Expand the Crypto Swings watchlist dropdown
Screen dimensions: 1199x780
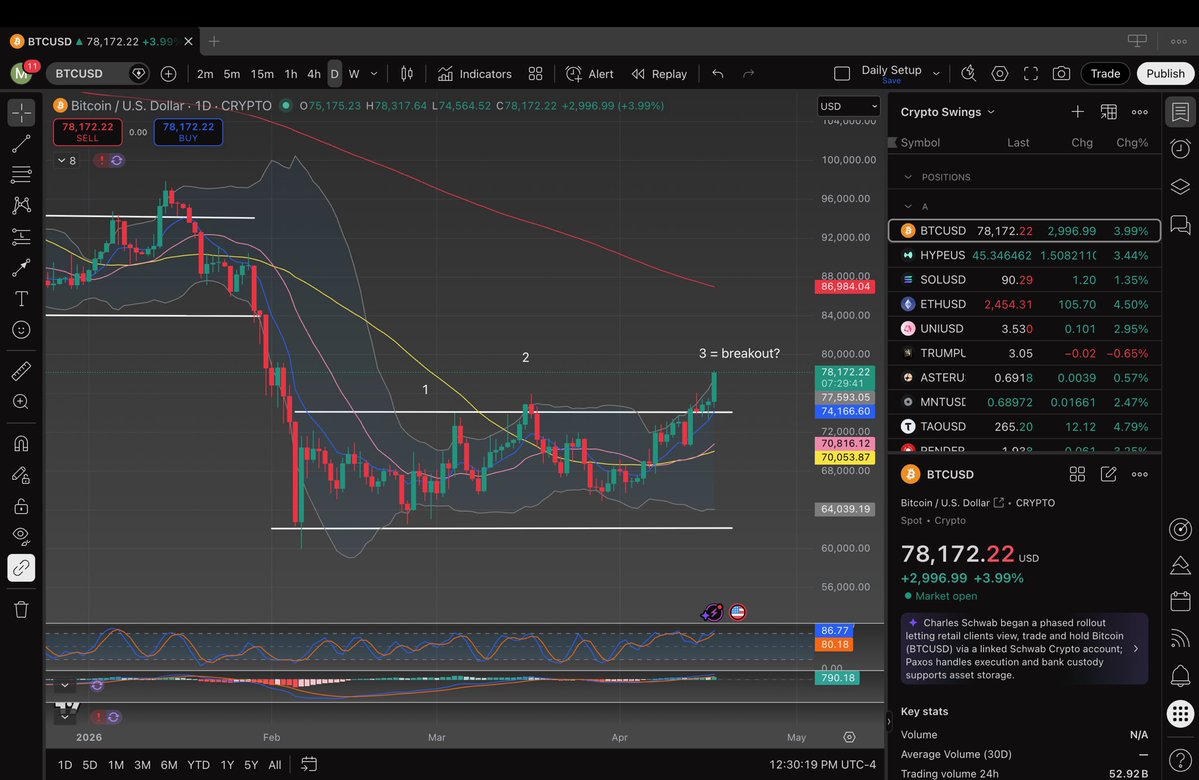pos(948,112)
